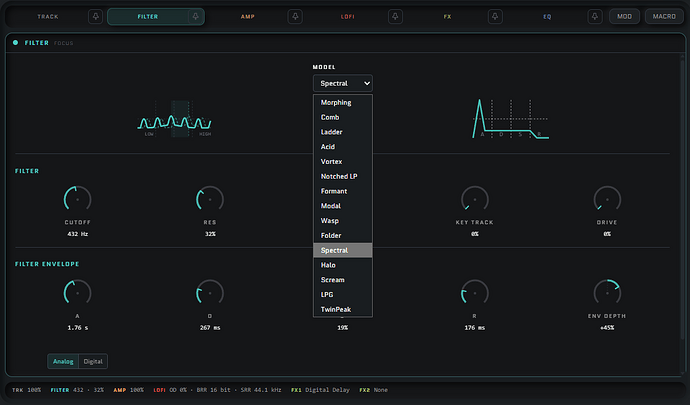Open the FX tab

[x=448, y=17]
